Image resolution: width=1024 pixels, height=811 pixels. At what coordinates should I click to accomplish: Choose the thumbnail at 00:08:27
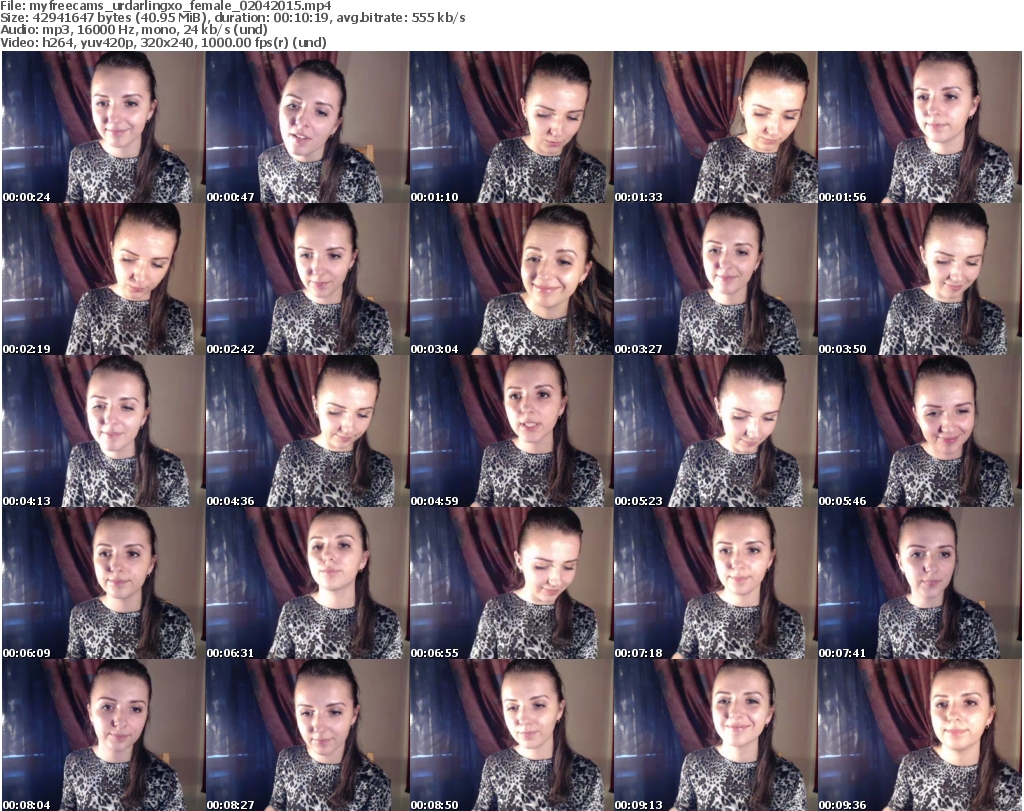(307, 735)
